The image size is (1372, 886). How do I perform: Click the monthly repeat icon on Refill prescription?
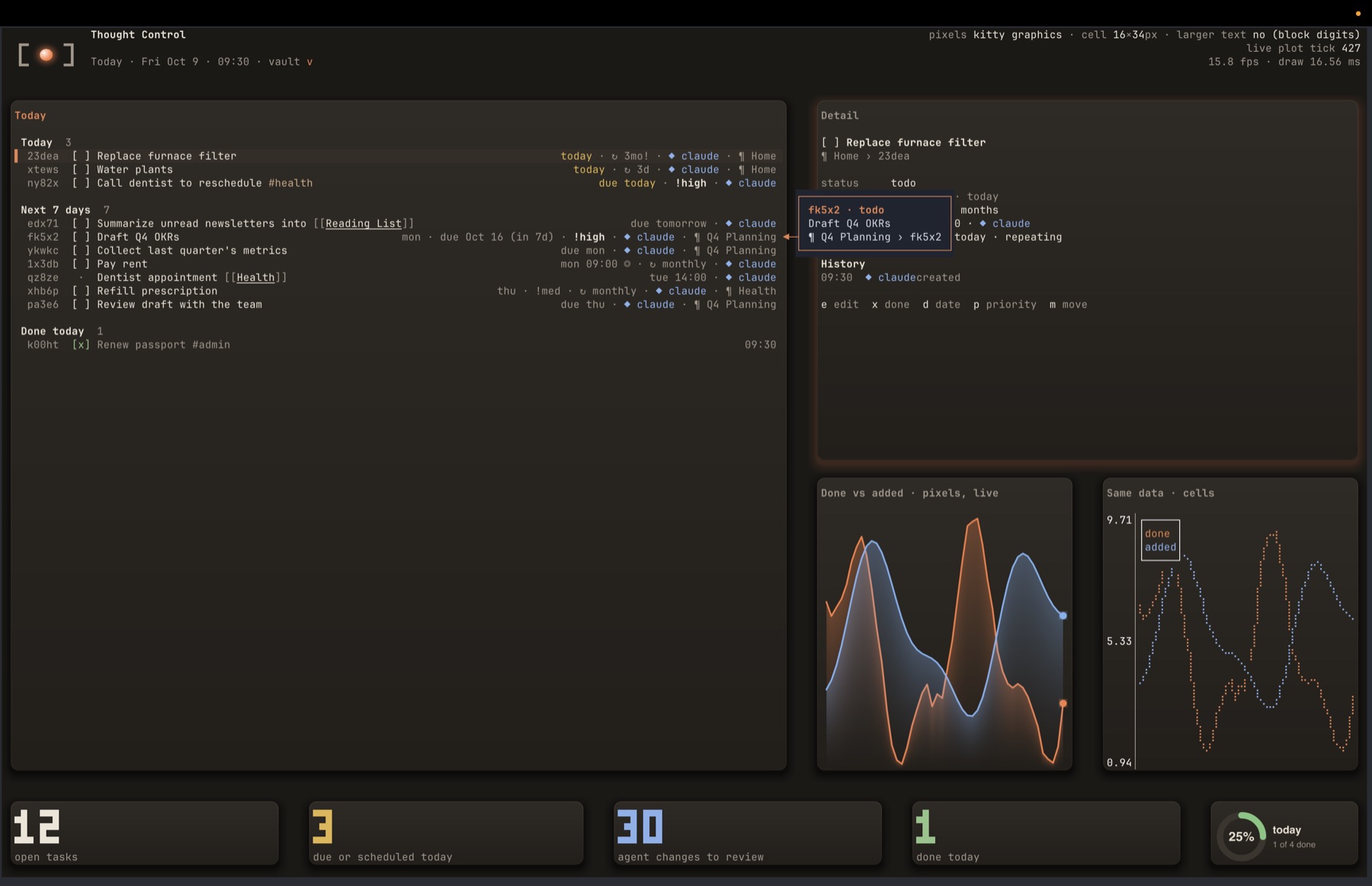(582, 291)
